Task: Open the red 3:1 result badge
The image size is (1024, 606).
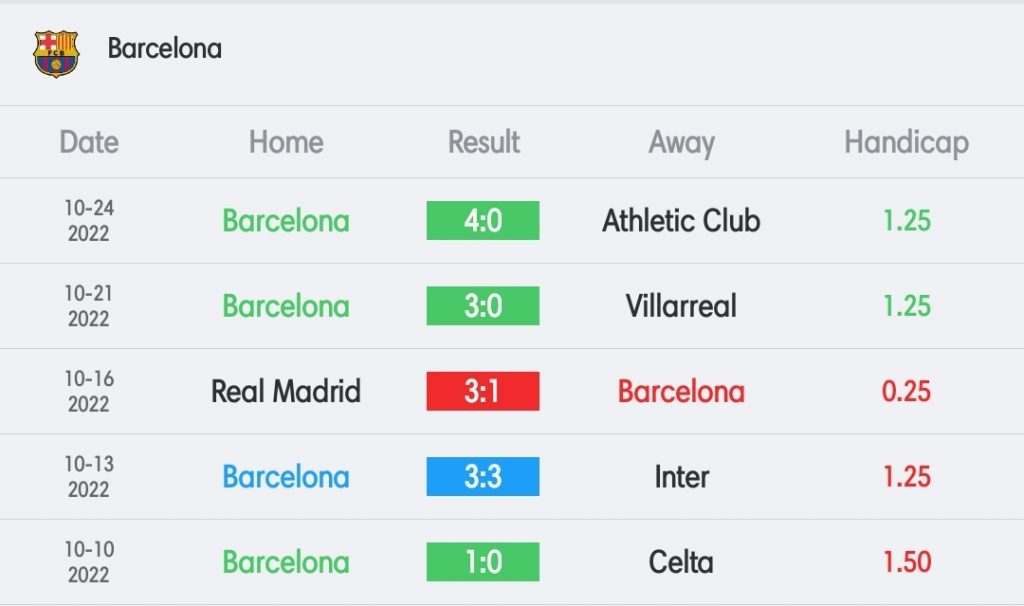Action: click(x=483, y=391)
